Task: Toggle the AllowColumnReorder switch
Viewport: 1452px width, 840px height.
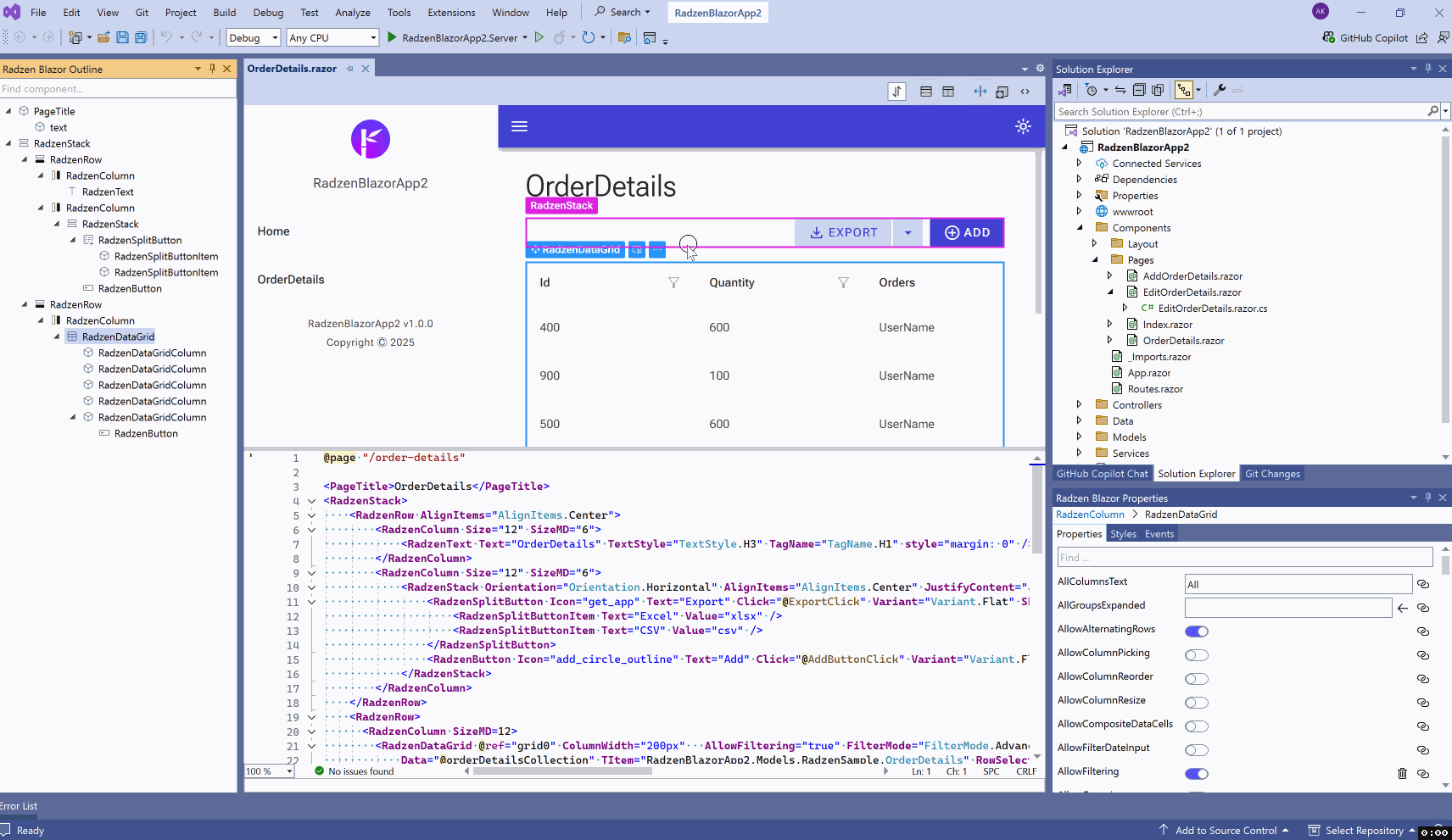Action: 1197,679
